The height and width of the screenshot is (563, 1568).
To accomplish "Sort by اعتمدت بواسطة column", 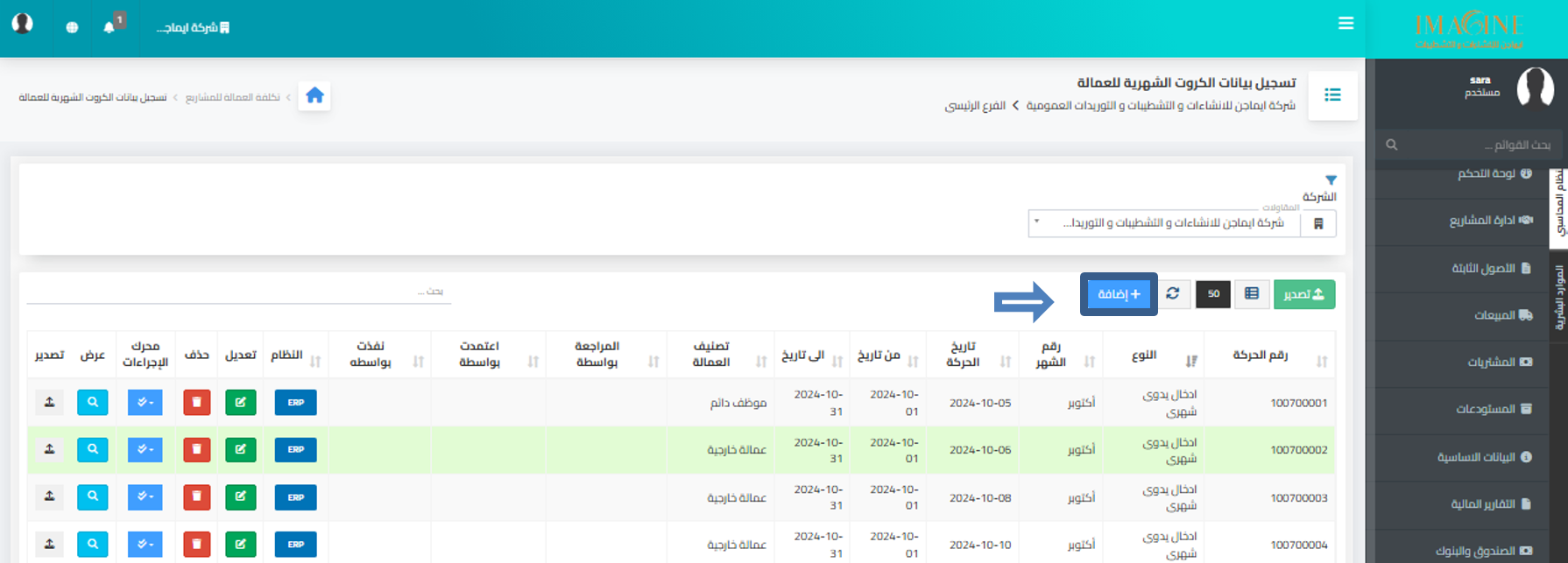I will 488,355.
